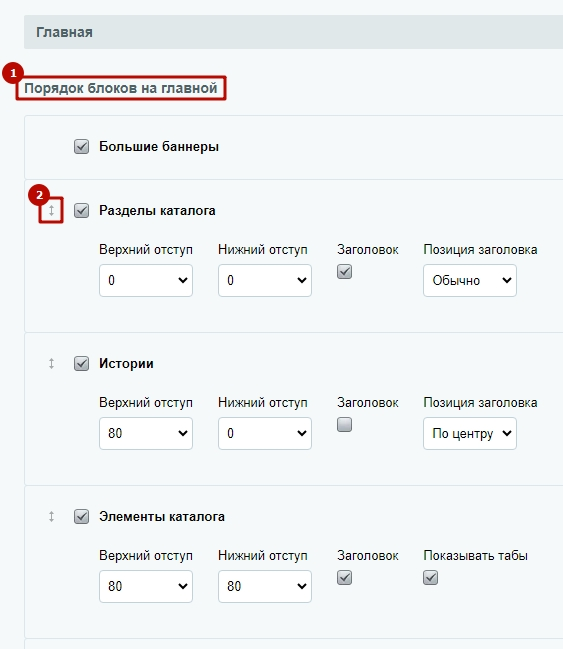Open Нижний отступ dropdown for Разделы каталога
Screen dimensions: 563x649
pos(265,280)
